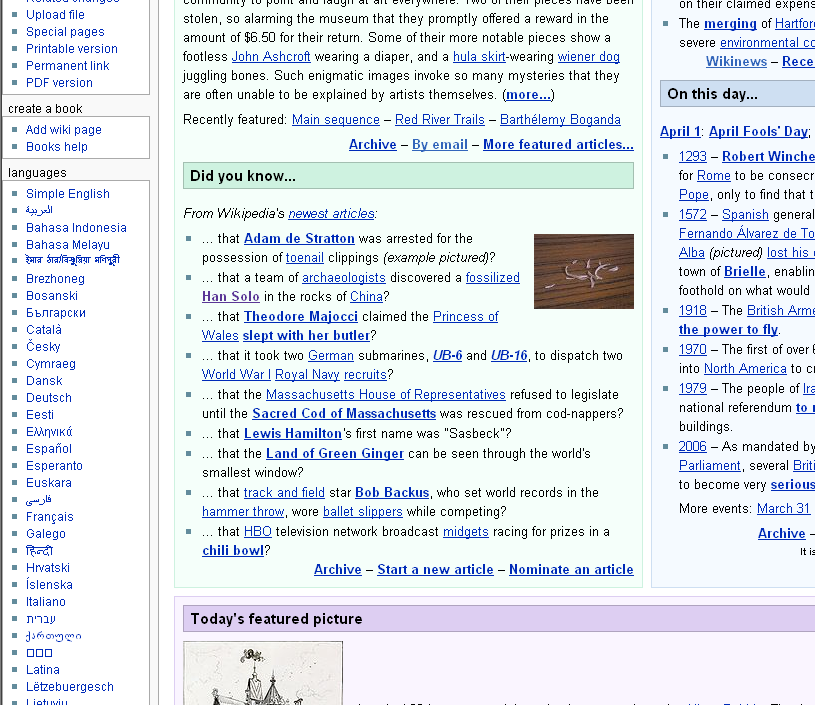Choose Bahasa Indonesia language link
Screen dimensions: 815x705
click(x=76, y=228)
